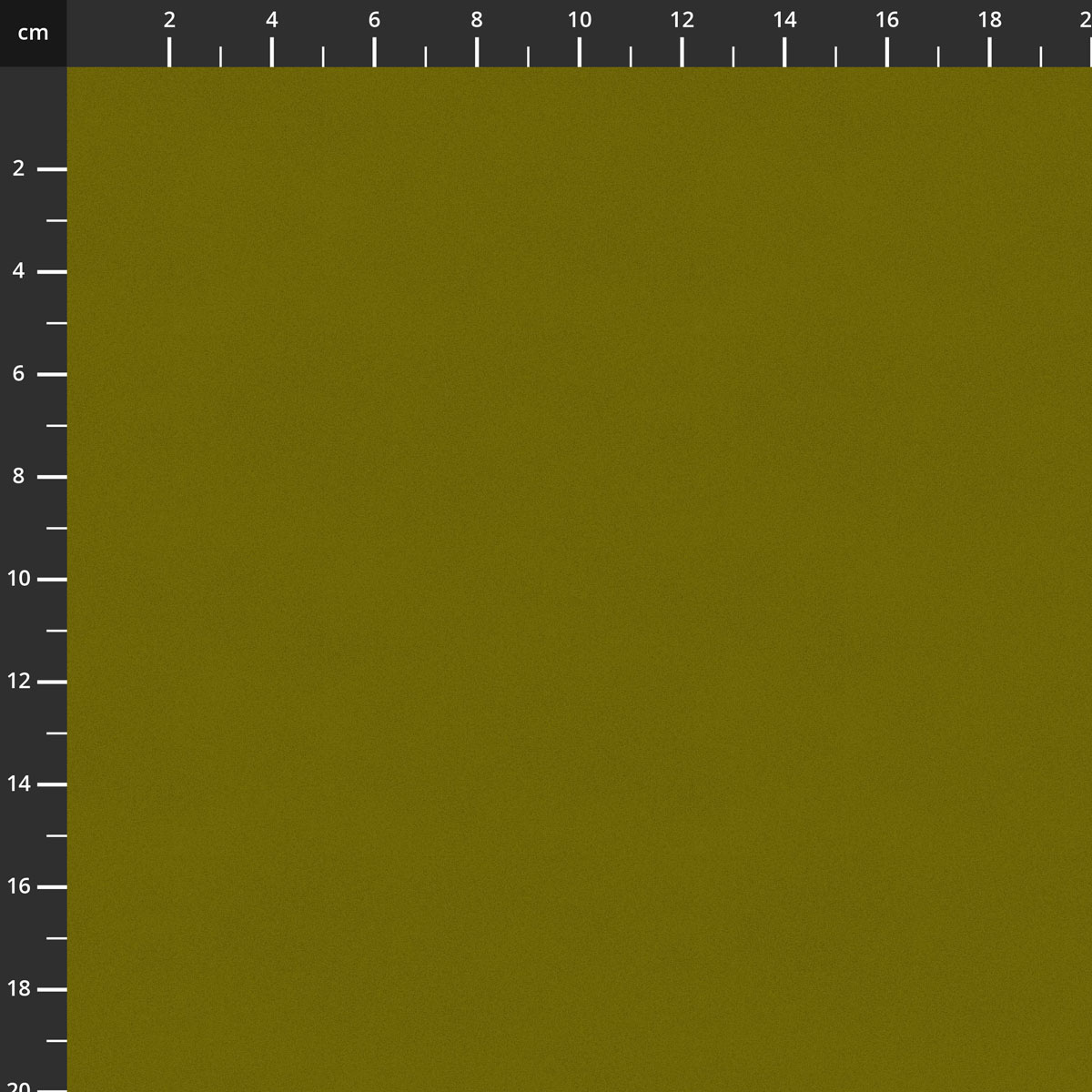Click the olive green fabric swatch
The height and width of the screenshot is (1092, 1092).
click(x=580, y=580)
